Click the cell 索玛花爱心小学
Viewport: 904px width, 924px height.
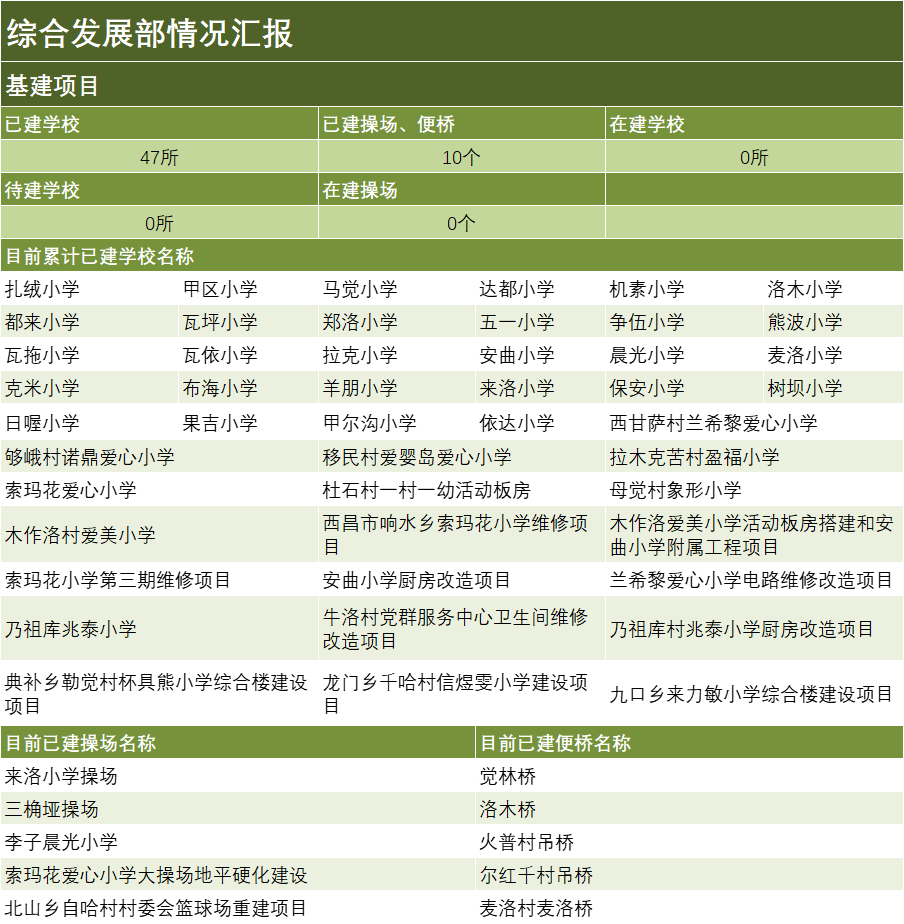[159, 489]
